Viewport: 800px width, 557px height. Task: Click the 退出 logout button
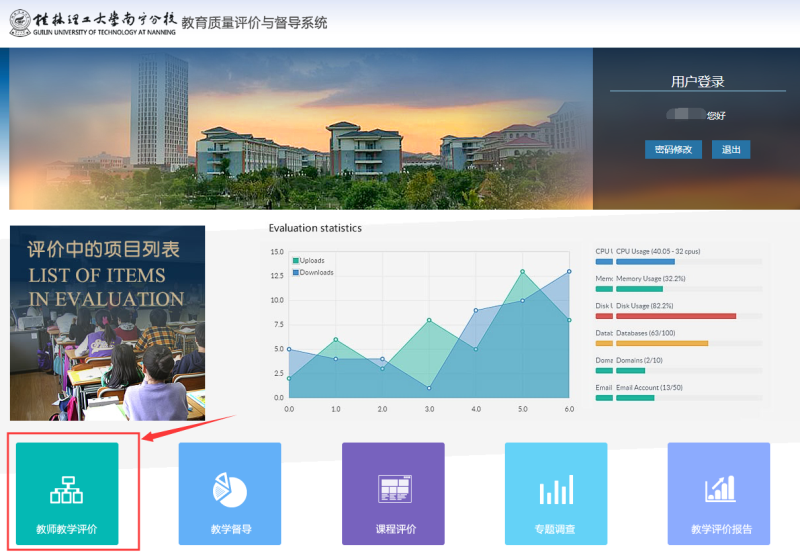(731, 150)
